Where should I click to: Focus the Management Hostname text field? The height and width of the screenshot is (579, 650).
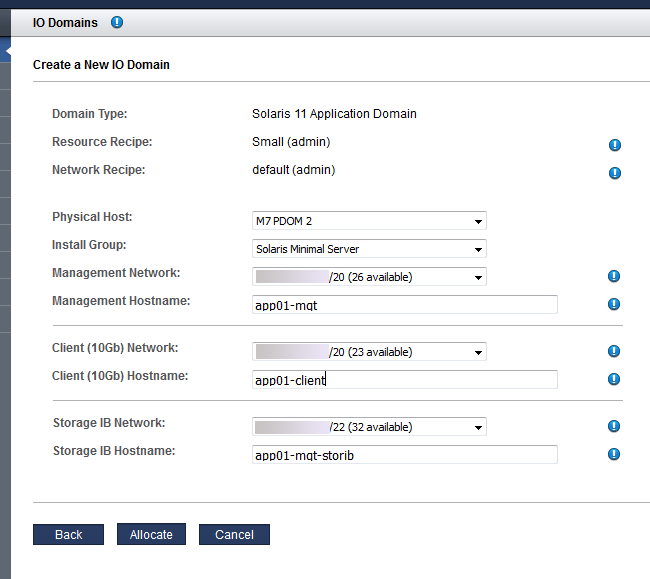pos(405,305)
